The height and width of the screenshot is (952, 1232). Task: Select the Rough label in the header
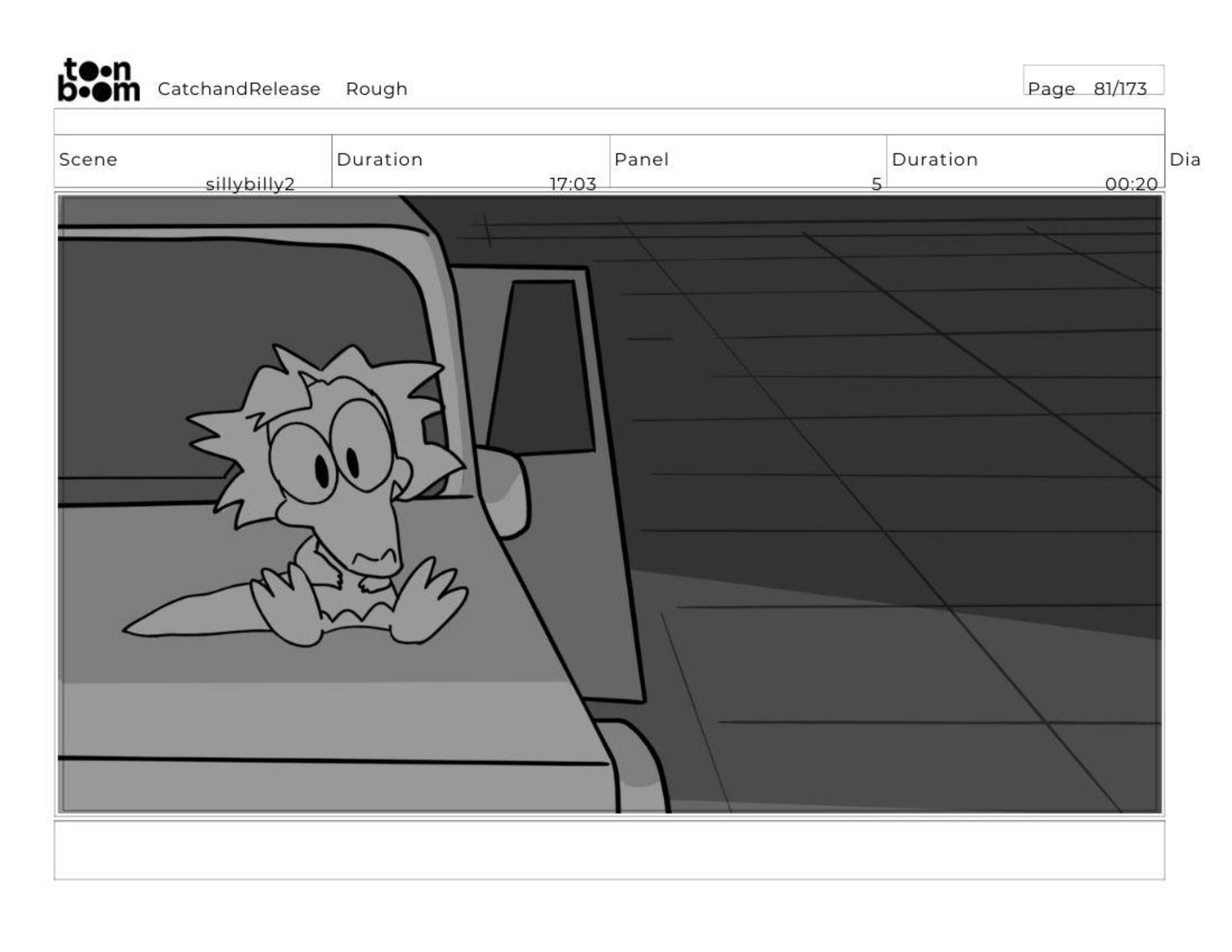click(376, 89)
